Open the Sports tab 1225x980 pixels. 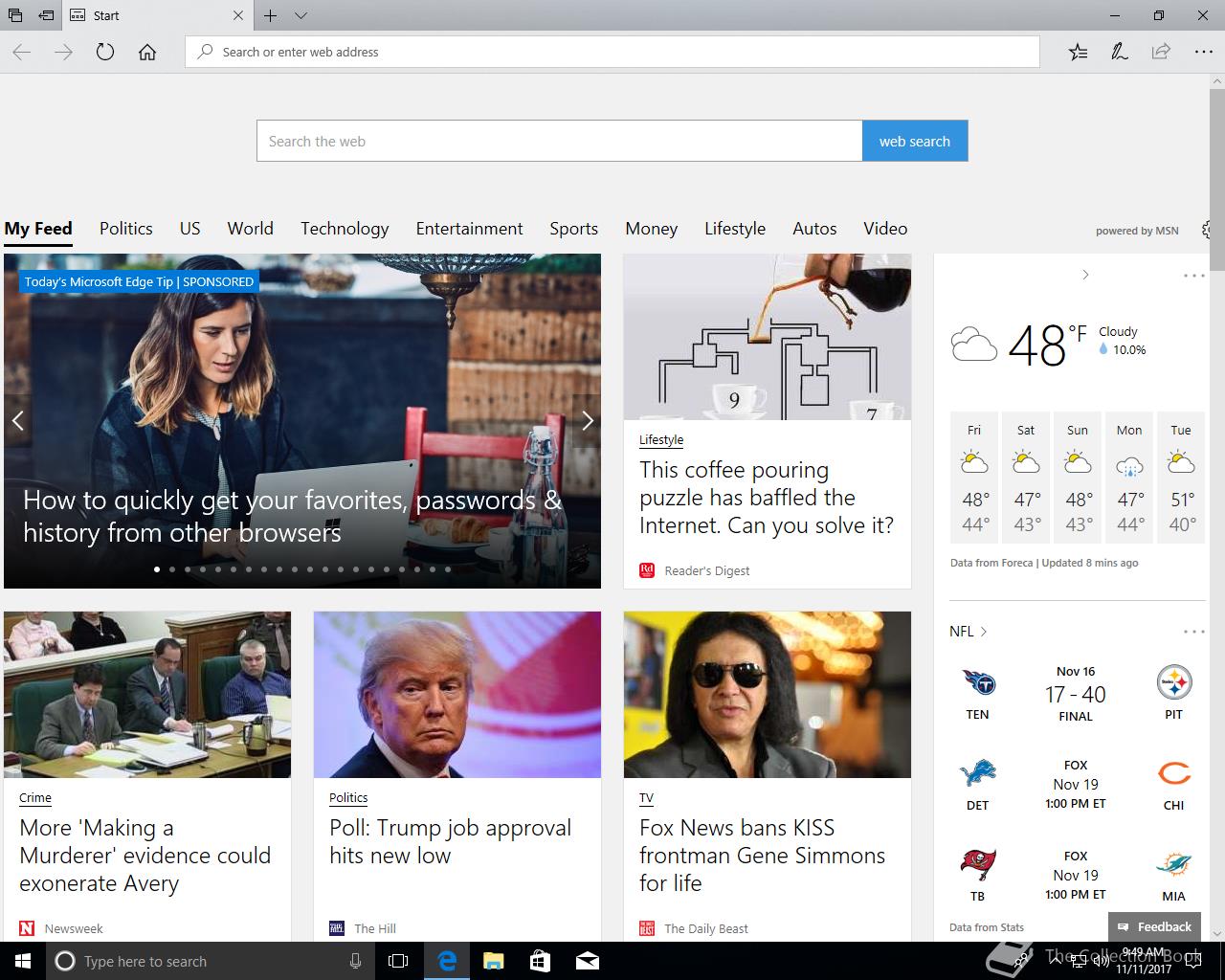point(574,229)
